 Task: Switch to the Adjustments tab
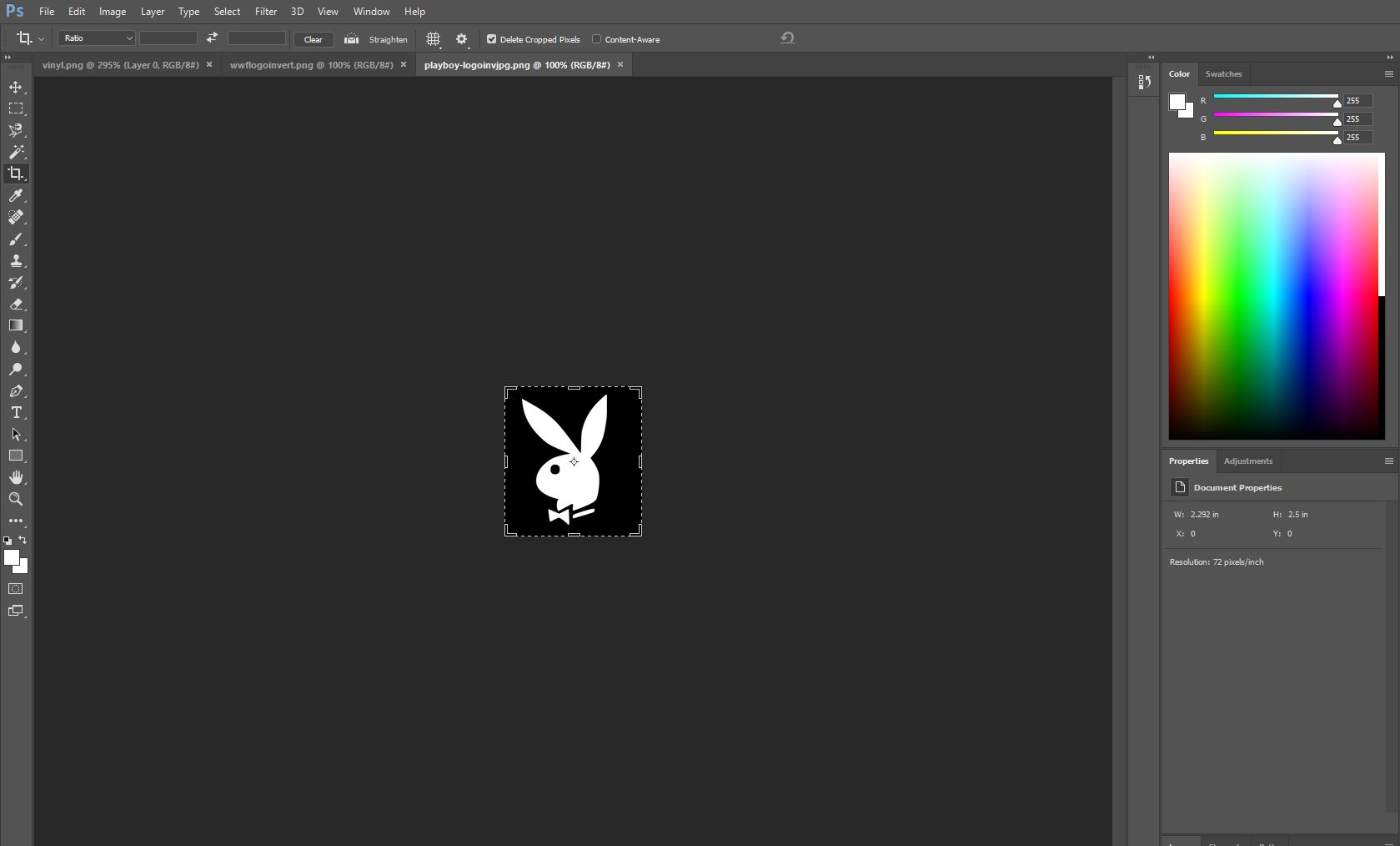click(1248, 461)
